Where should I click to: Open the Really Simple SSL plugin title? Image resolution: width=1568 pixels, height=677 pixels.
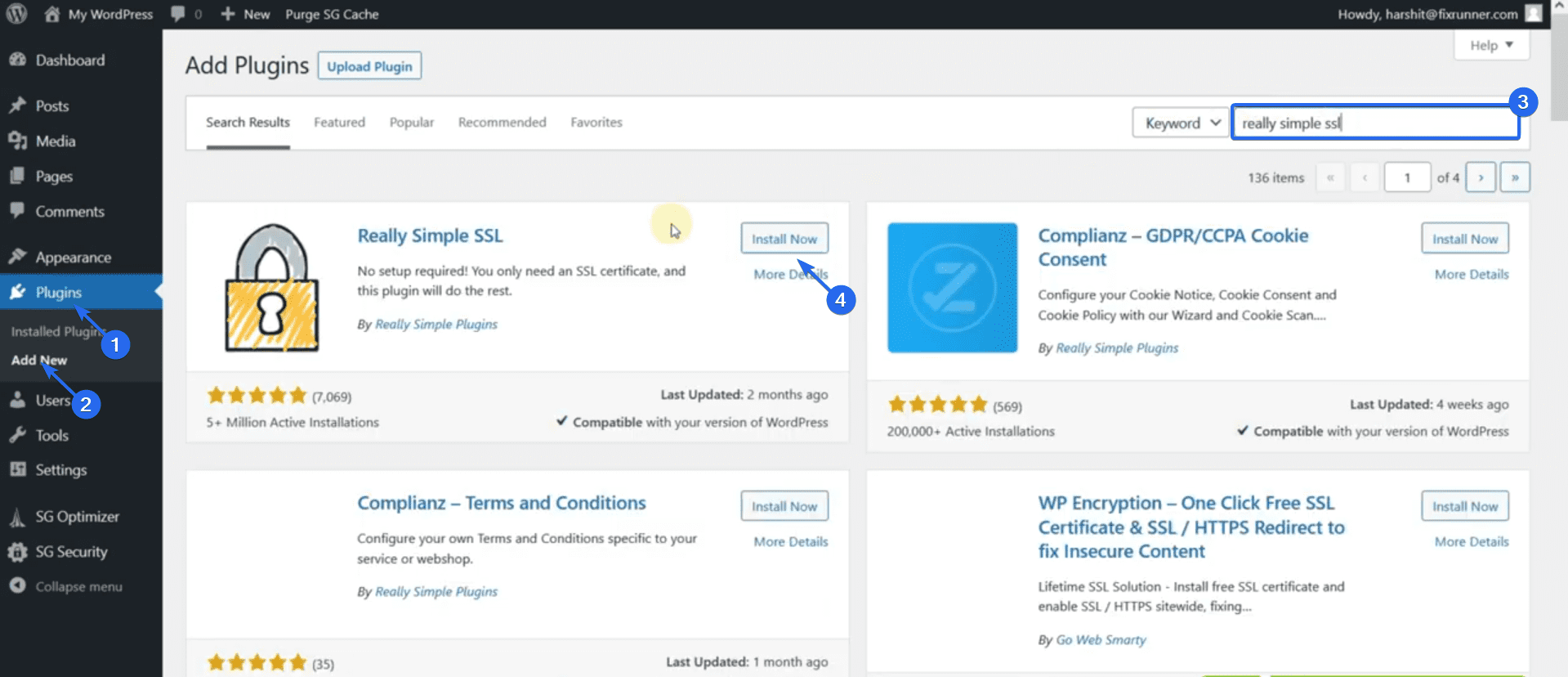[430, 235]
